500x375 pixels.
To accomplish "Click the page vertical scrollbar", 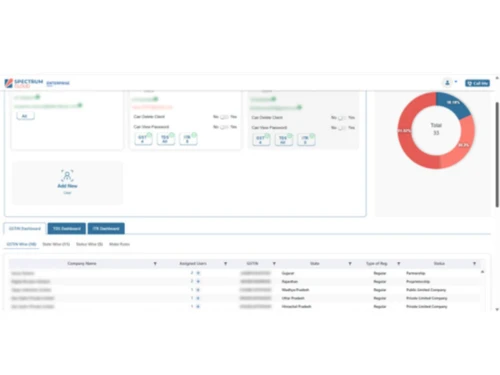I will tap(497, 155).
